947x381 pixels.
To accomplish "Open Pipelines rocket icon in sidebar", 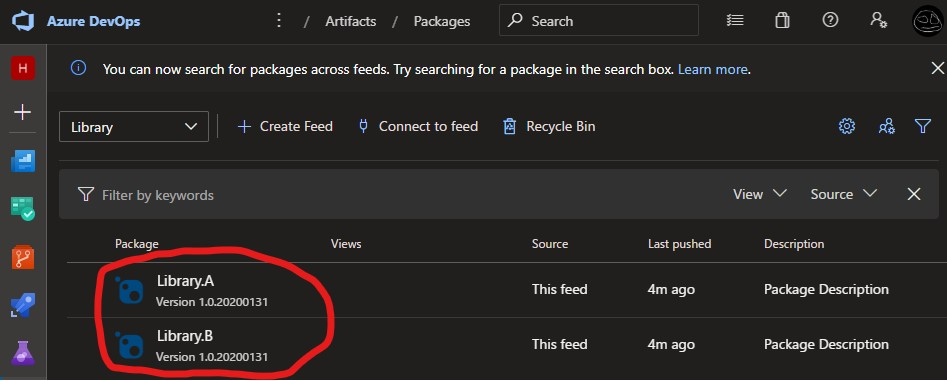I will [23, 305].
